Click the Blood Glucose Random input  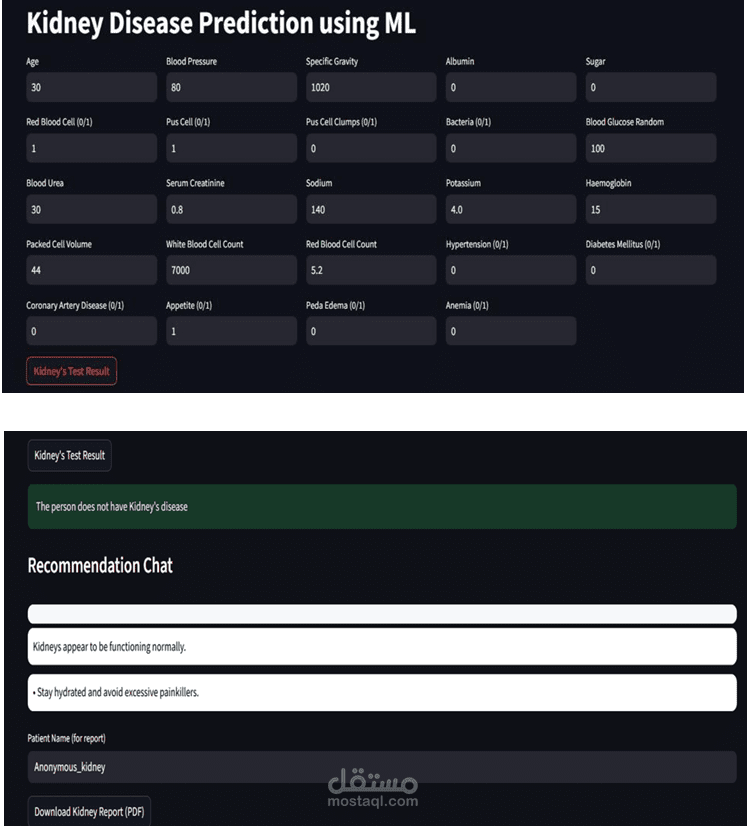[650, 148]
